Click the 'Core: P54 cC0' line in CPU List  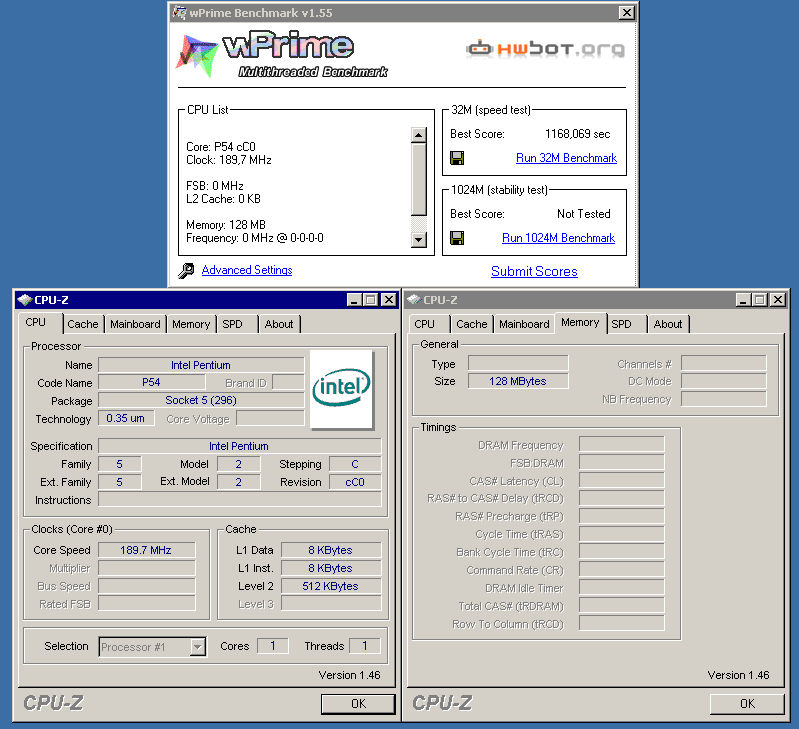tap(221, 147)
